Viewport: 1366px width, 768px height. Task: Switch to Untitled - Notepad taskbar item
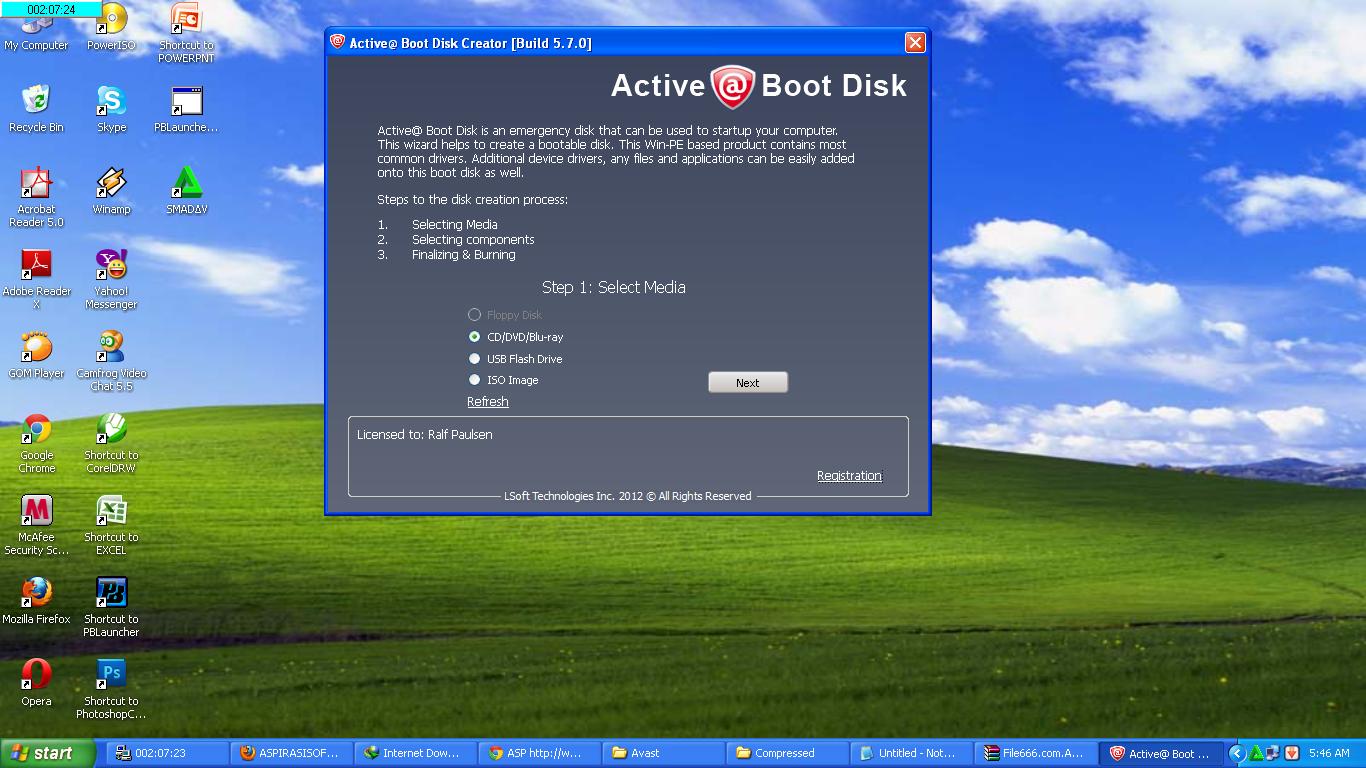(x=911, y=753)
